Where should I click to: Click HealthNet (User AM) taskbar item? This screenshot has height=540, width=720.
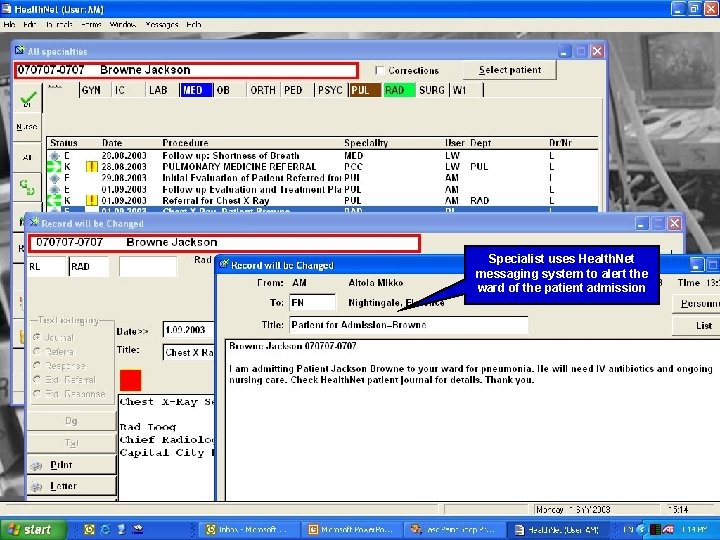(x=557, y=529)
